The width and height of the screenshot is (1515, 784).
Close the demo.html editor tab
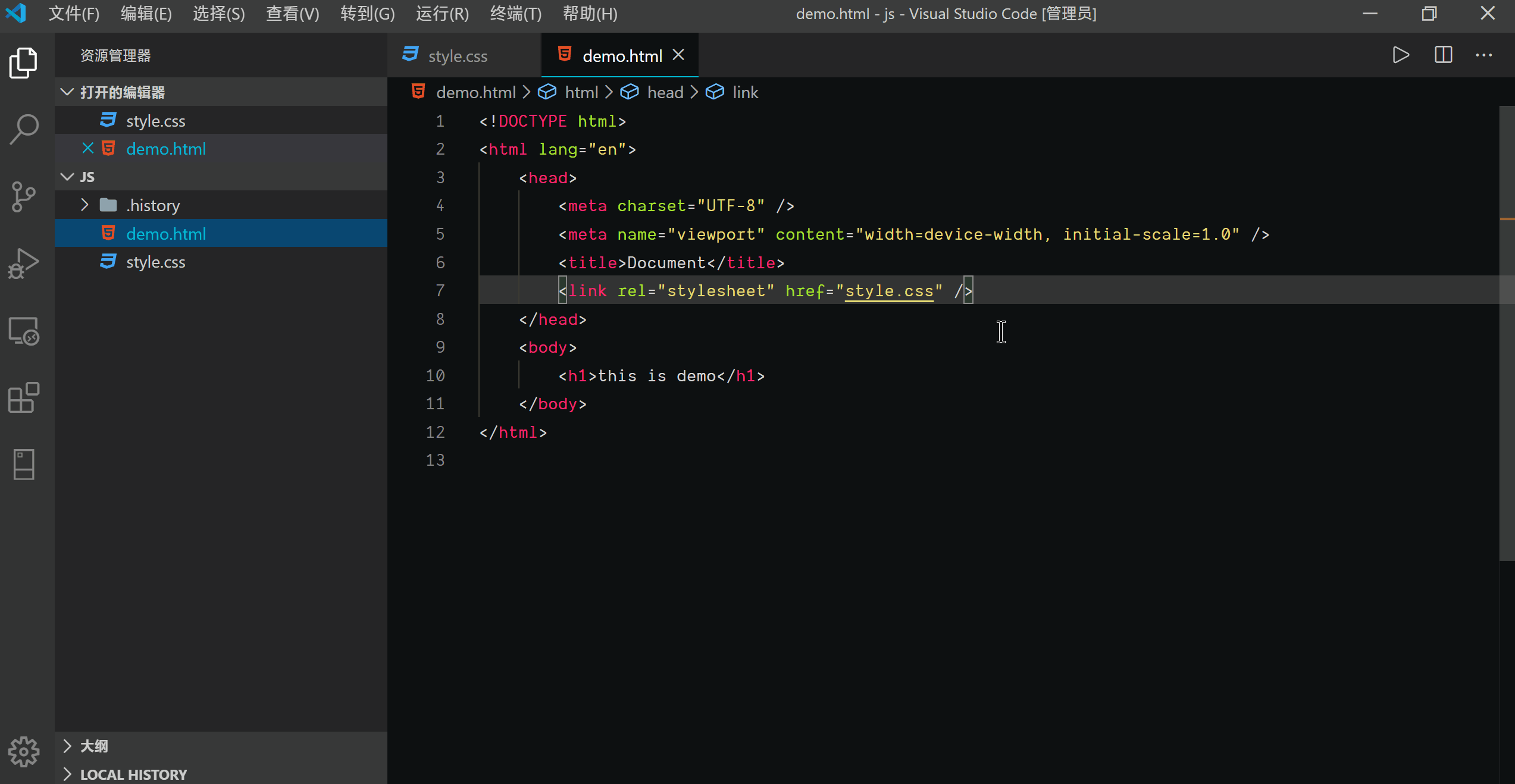click(678, 55)
